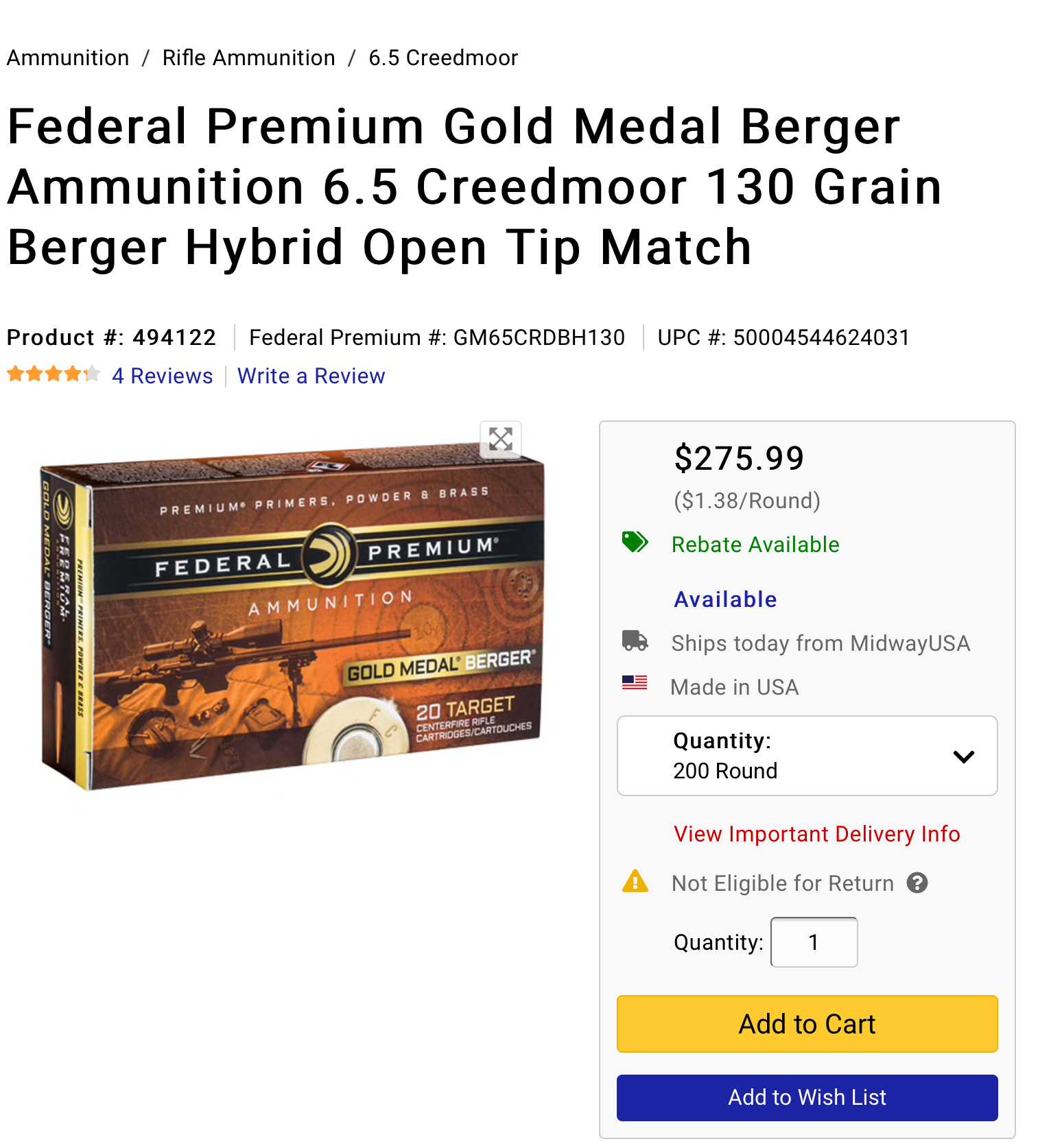Click Add to Wish List button
1038x1148 pixels.
coord(807,1097)
